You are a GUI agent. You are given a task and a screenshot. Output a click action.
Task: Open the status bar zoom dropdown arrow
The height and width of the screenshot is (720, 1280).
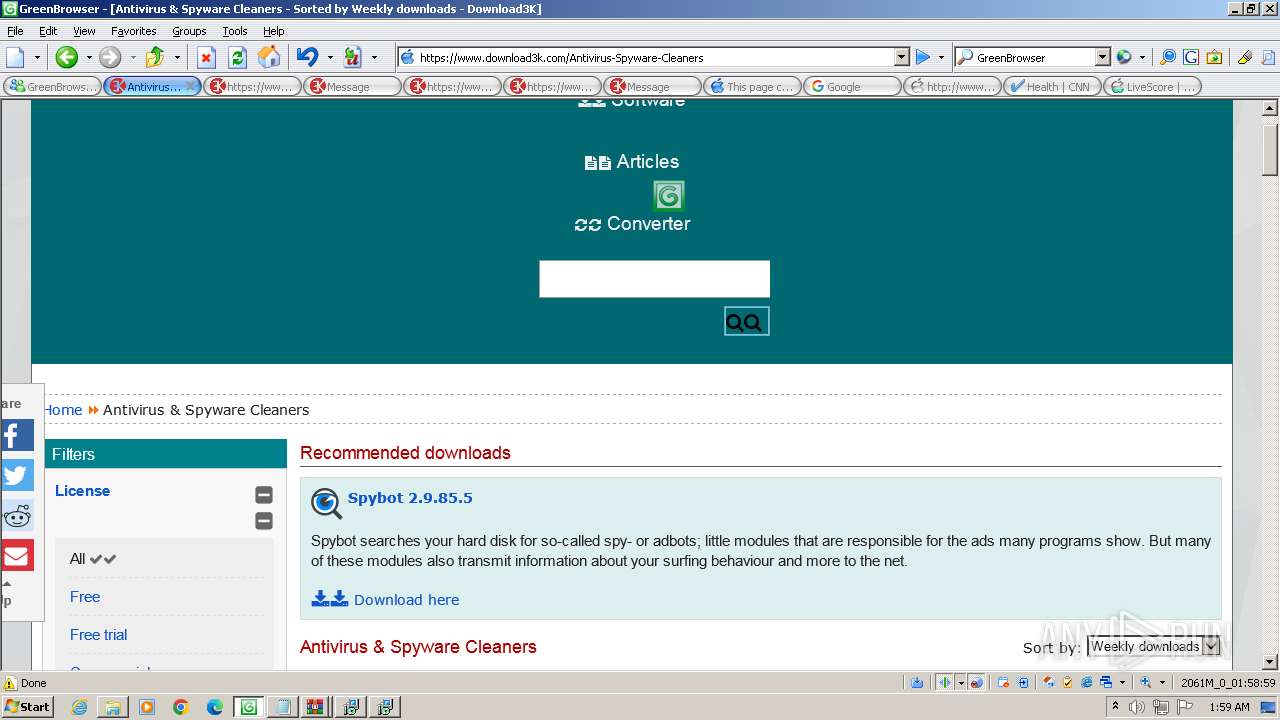[x=1162, y=682]
